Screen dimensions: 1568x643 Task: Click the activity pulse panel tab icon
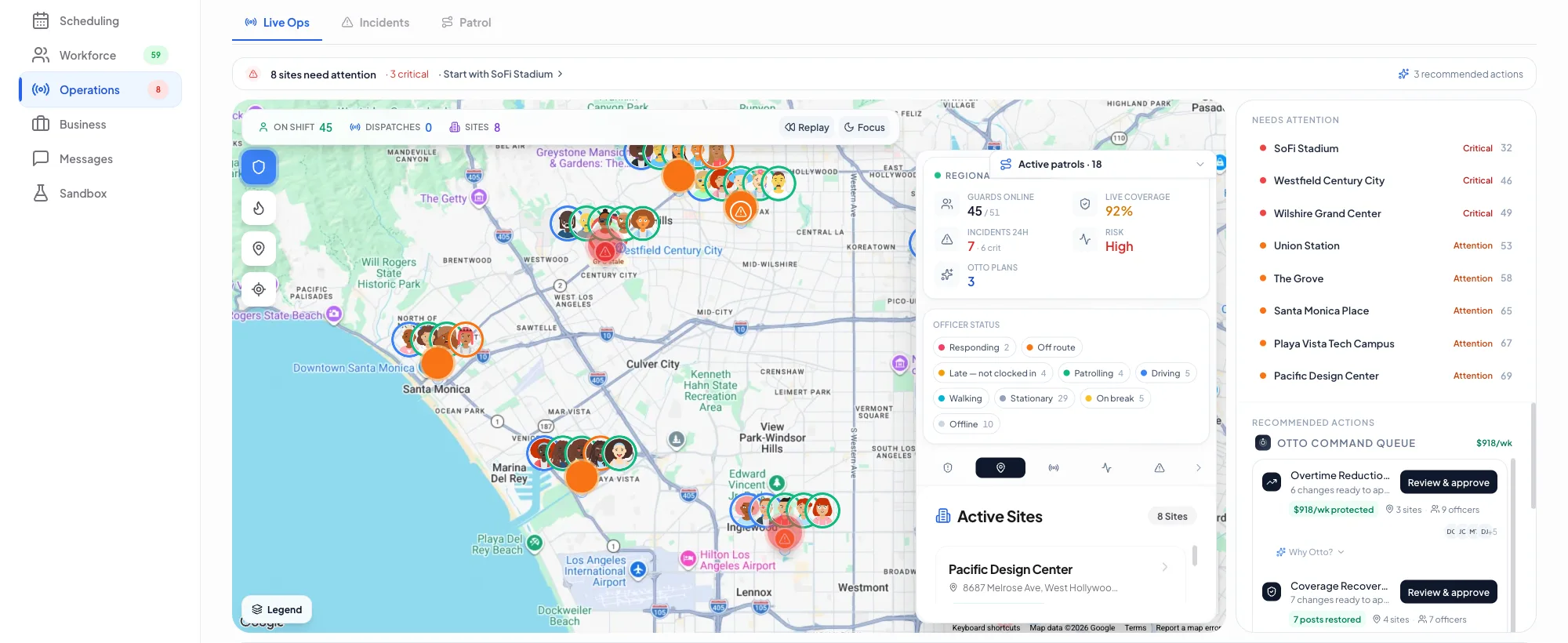click(x=1106, y=468)
